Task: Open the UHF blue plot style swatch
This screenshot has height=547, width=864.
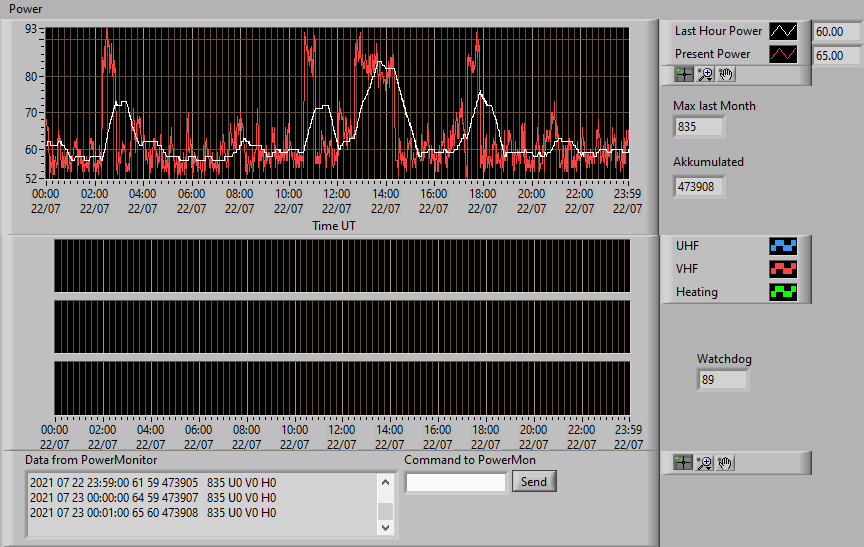Action: tap(783, 246)
